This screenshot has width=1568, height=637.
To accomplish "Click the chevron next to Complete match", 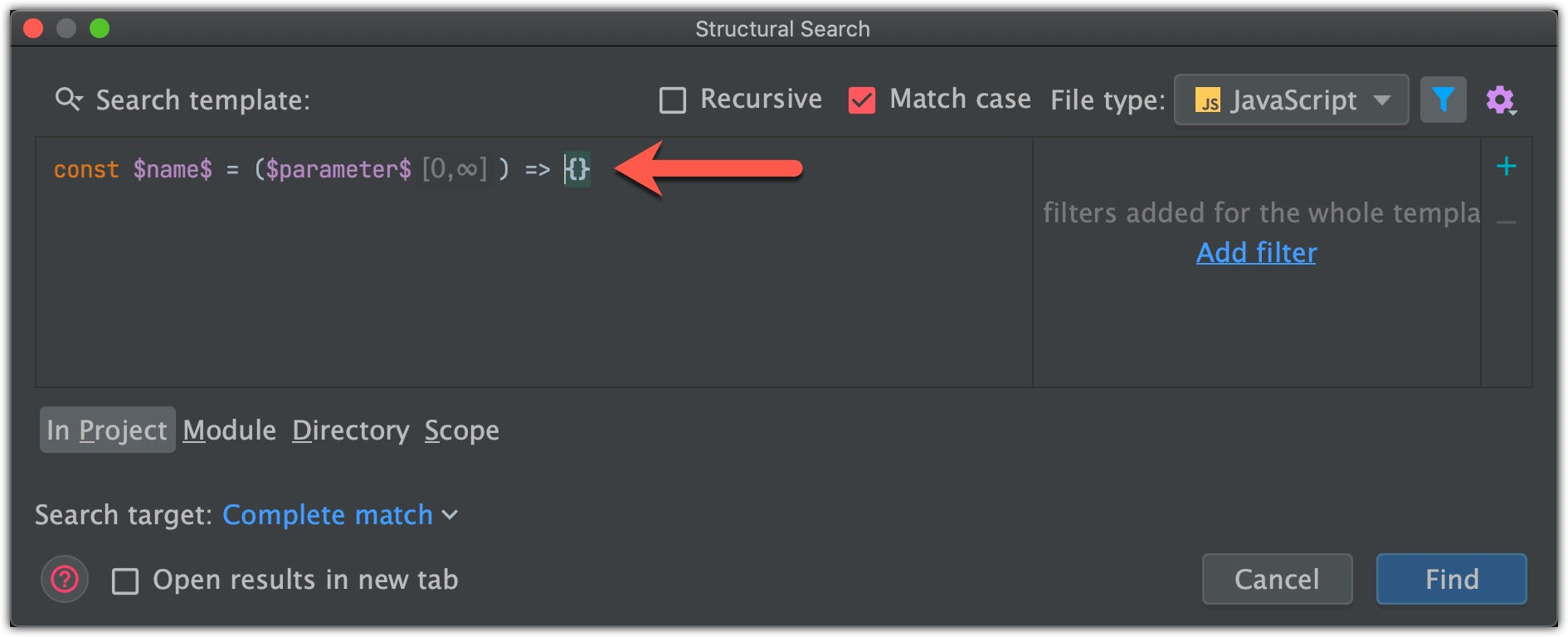I will tap(450, 515).
